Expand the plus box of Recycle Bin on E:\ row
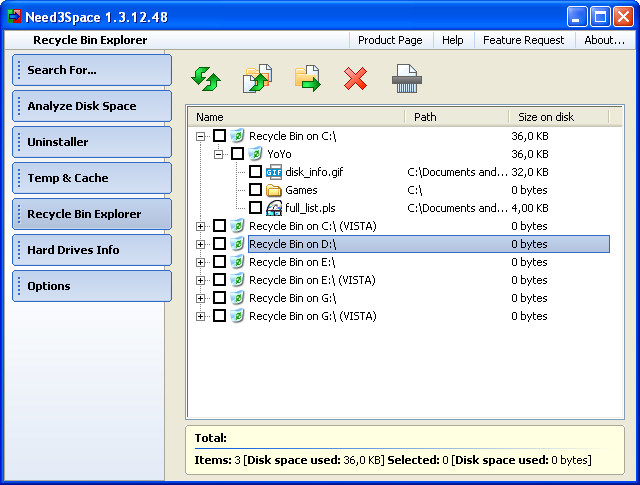Screen dimensions: 640x485 200,262
